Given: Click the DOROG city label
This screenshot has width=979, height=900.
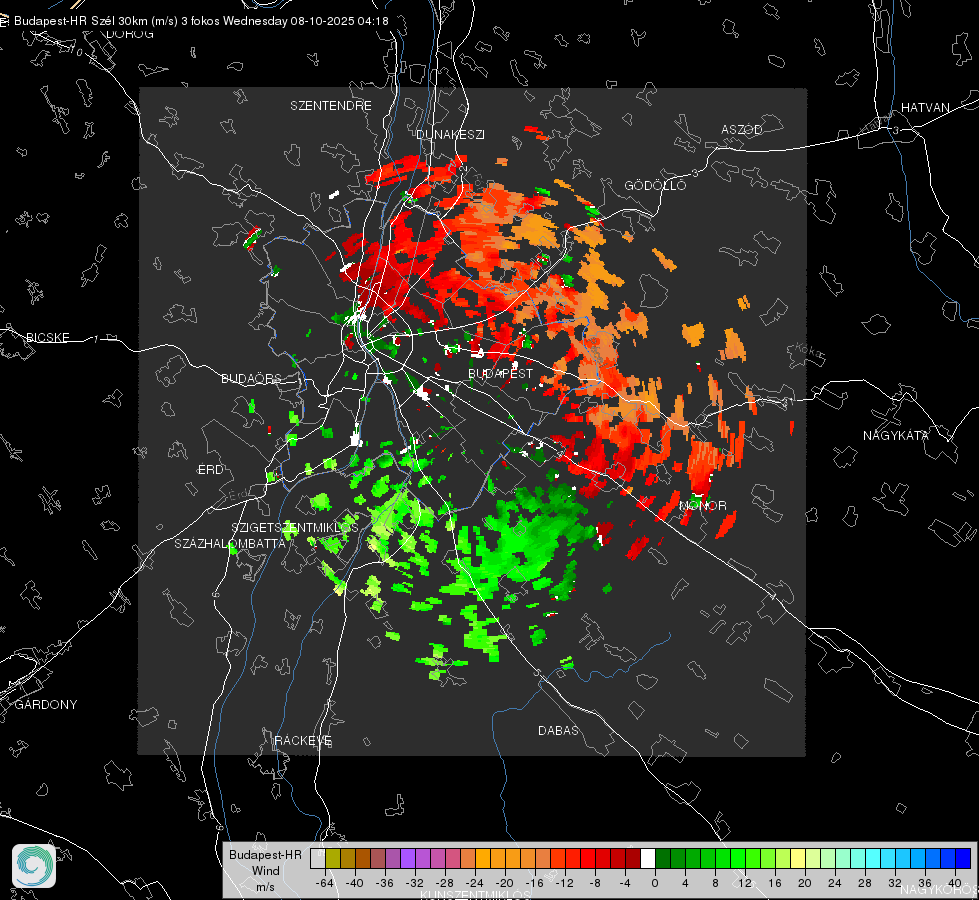Looking at the screenshot, I should coord(130,34).
